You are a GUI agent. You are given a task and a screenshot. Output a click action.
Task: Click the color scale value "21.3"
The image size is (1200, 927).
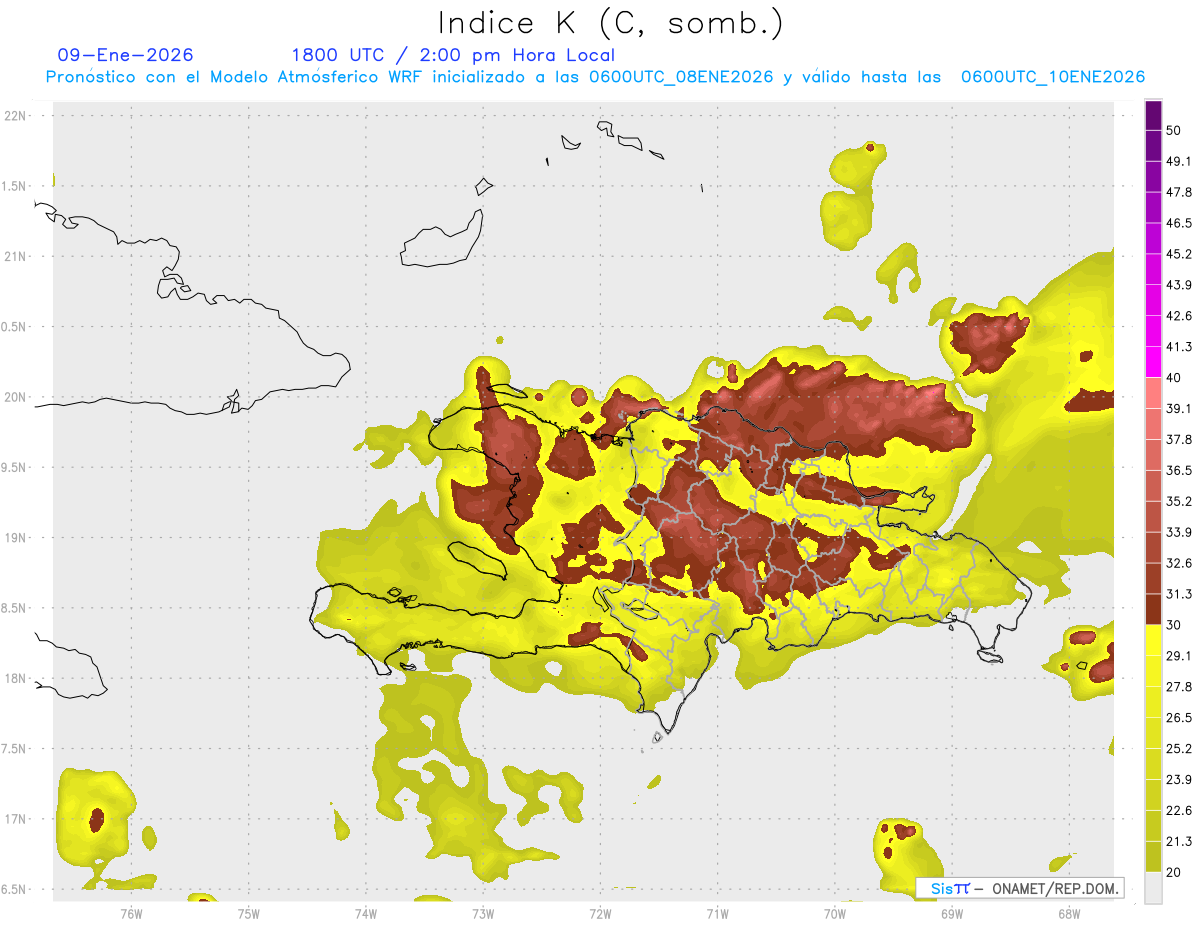[1179, 841]
